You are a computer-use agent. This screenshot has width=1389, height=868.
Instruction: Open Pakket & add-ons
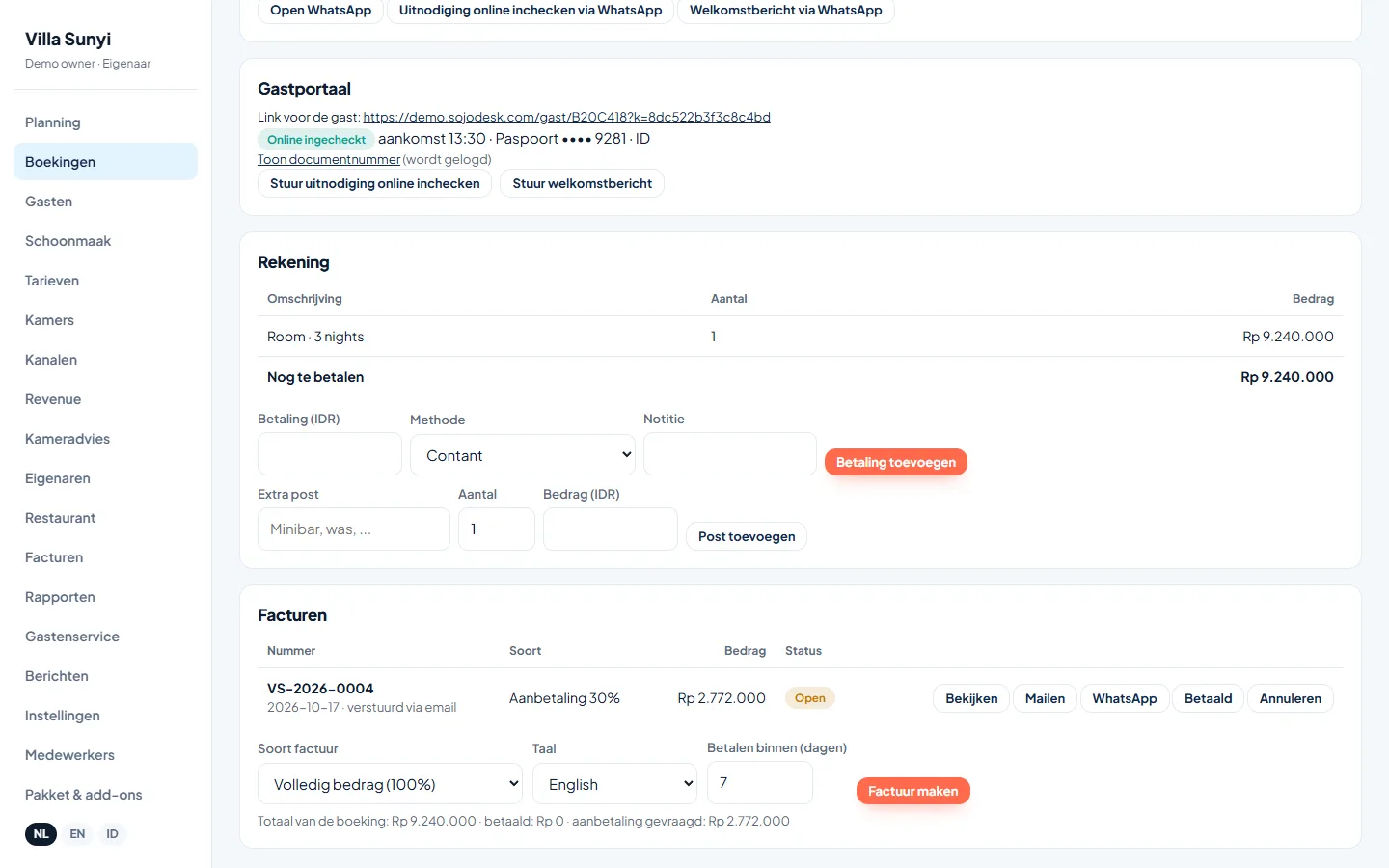pos(105,795)
